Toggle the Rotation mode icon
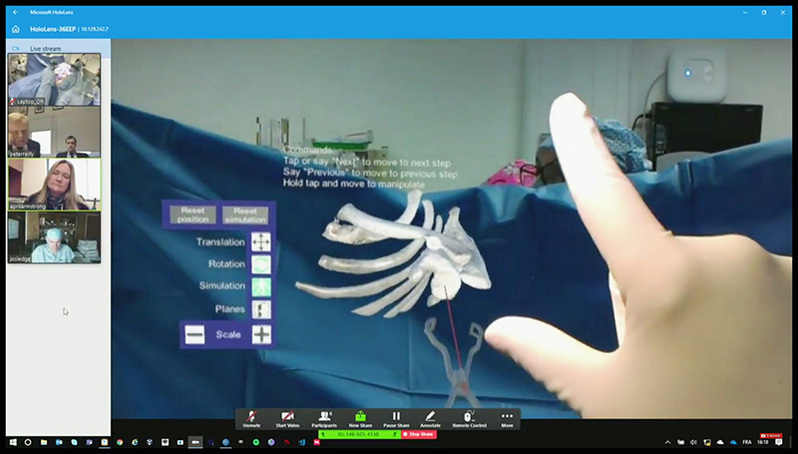The width and height of the screenshot is (798, 454). [x=261, y=264]
